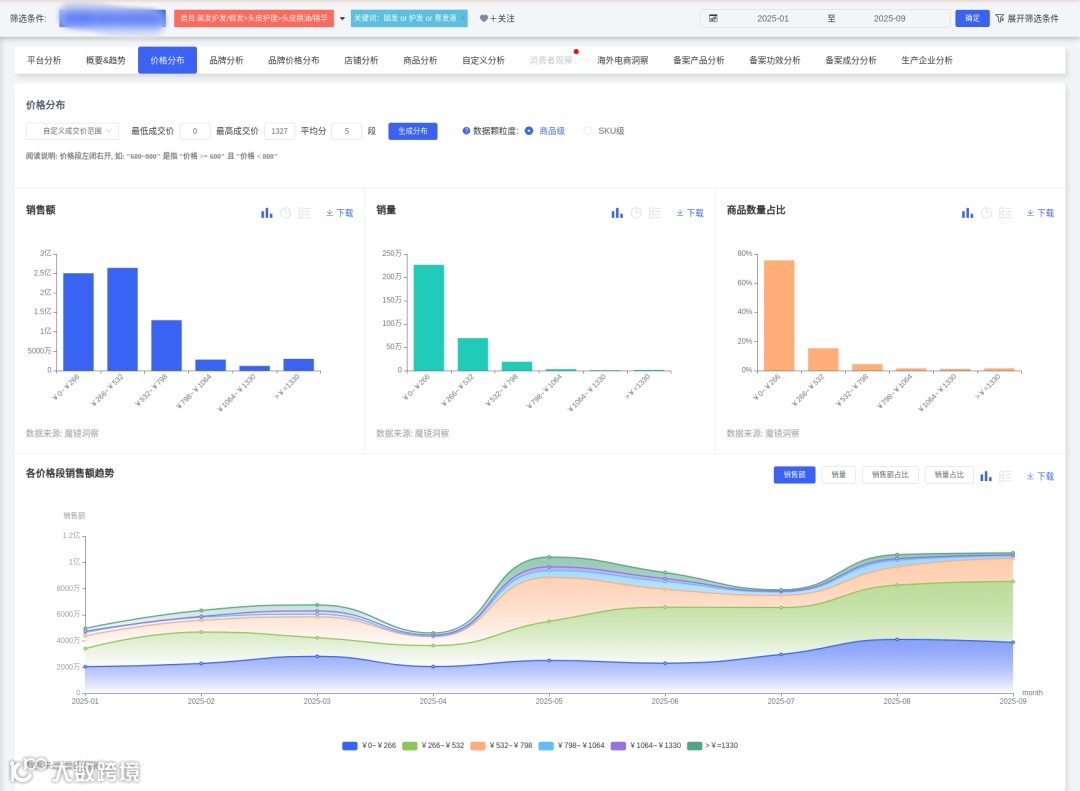Switch 销售额 chart to bar view icon
This screenshot has height=791, width=1080.
click(x=267, y=213)
